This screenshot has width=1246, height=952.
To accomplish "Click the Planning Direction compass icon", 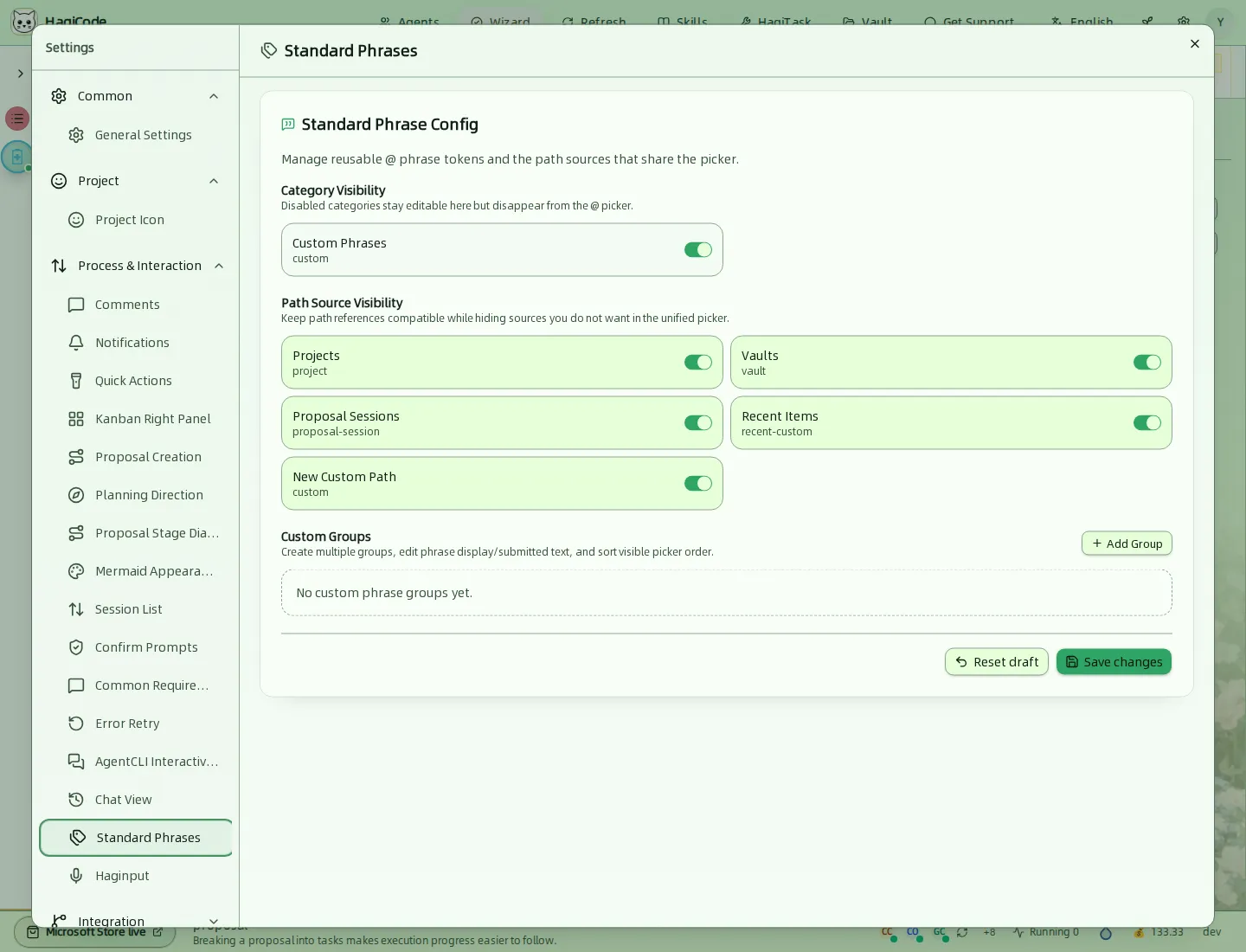I will [x=76, y=495].
